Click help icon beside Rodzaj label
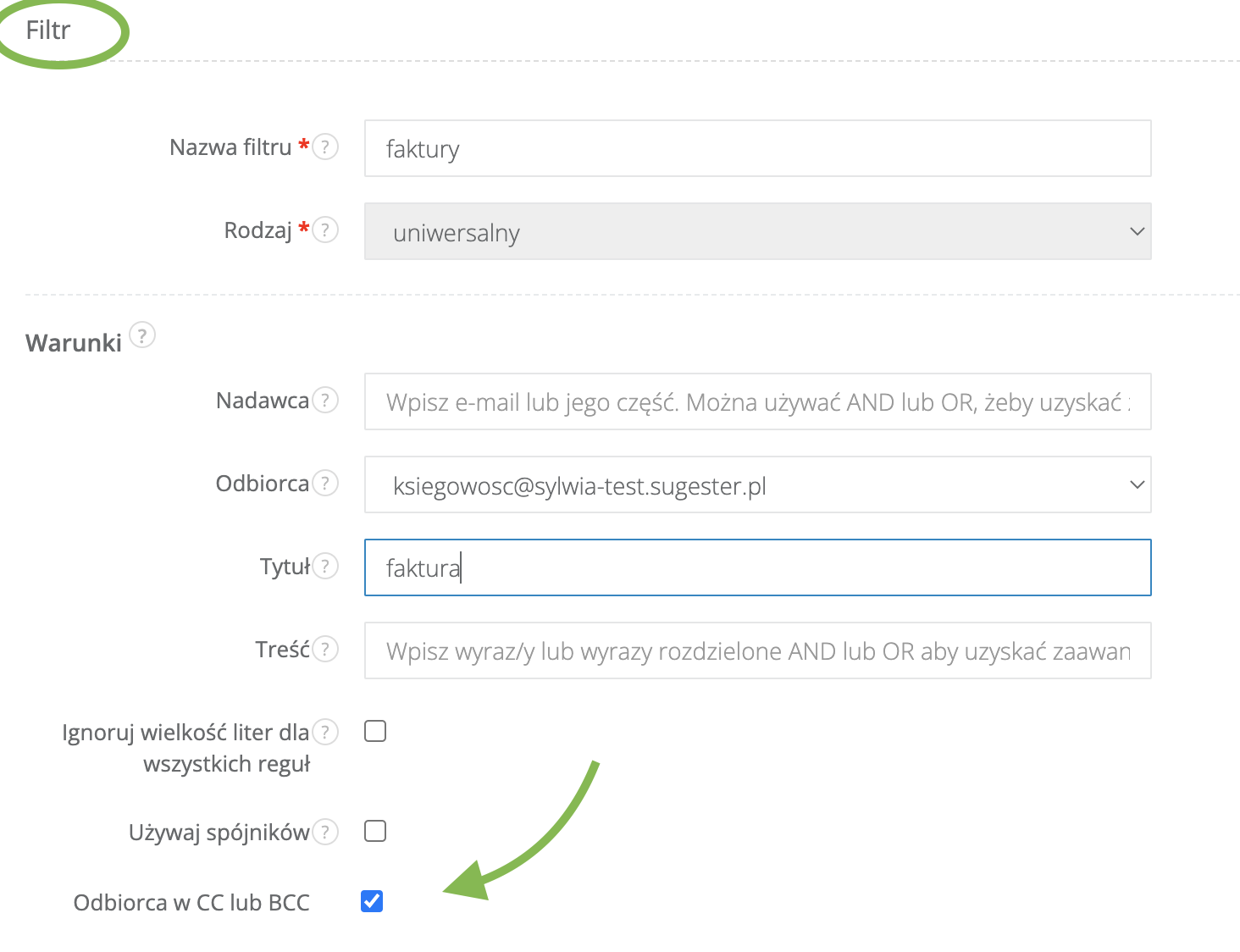The height and width of the screenshot is (952, 1240). (x=325, y=230)
